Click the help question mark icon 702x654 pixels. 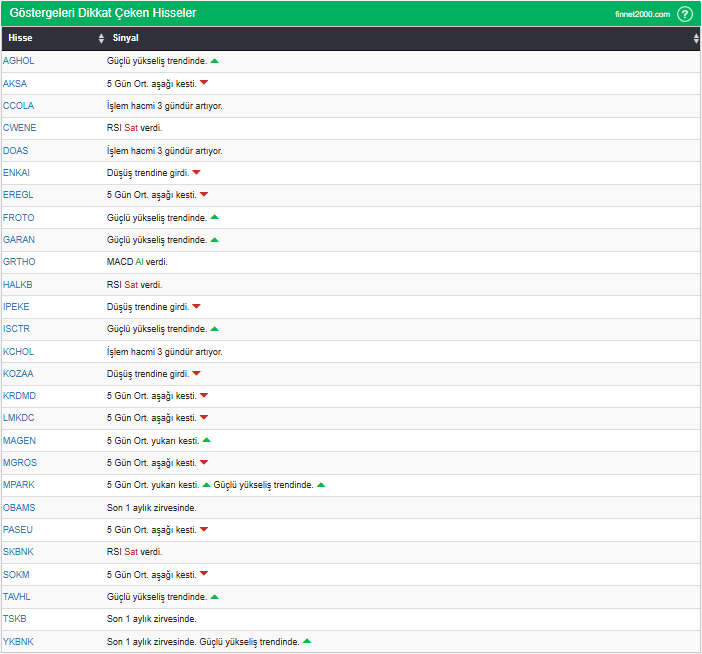[684, 14]
